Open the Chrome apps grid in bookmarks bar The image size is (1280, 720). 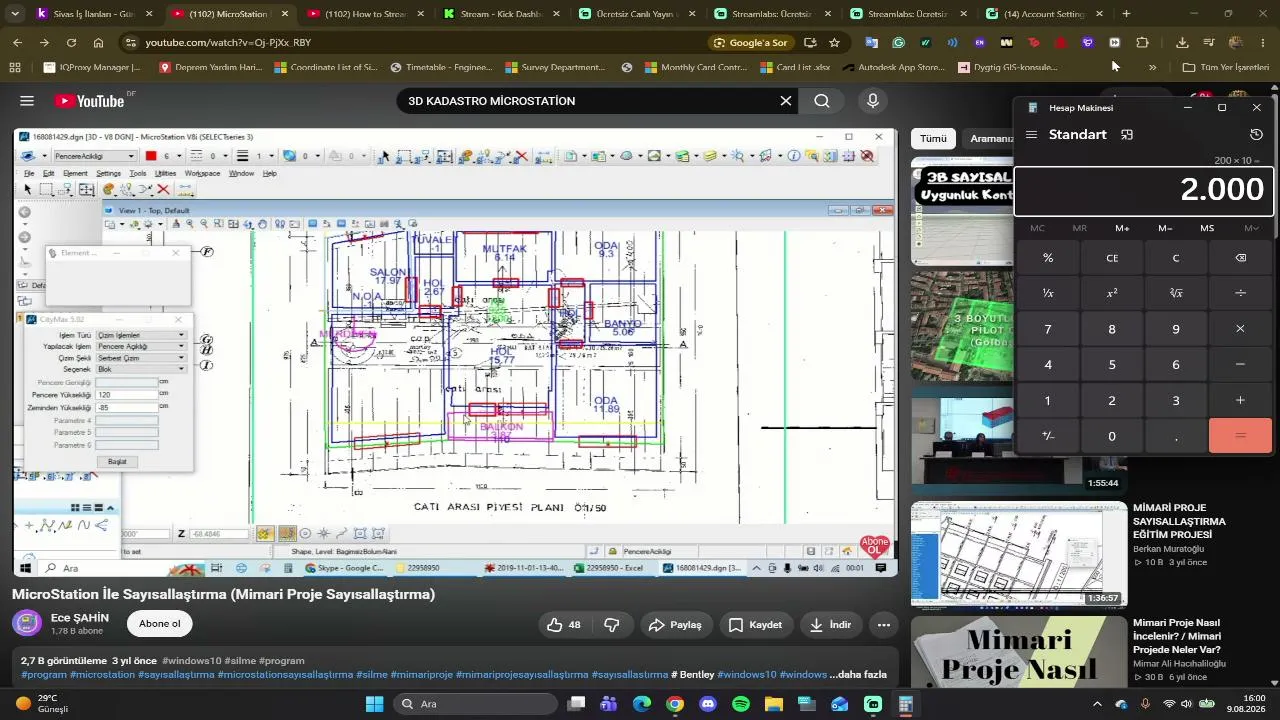14,68
